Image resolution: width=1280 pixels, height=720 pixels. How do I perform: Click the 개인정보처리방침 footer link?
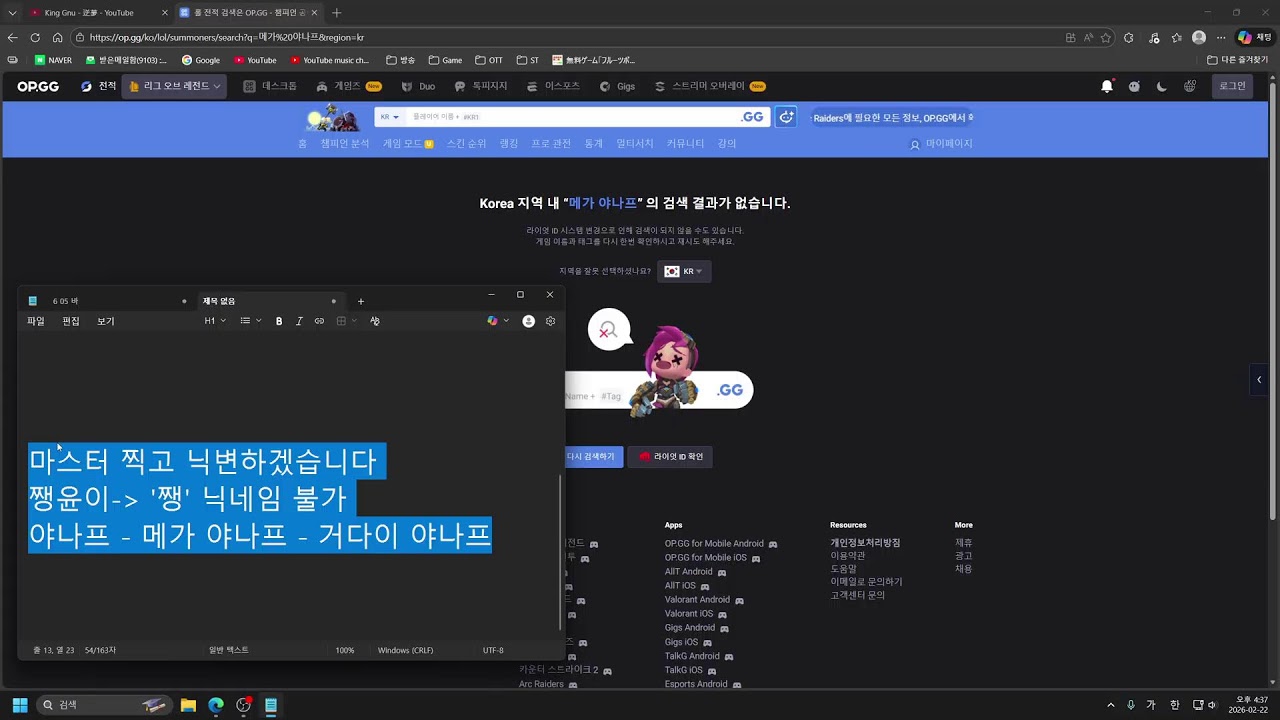865,543
